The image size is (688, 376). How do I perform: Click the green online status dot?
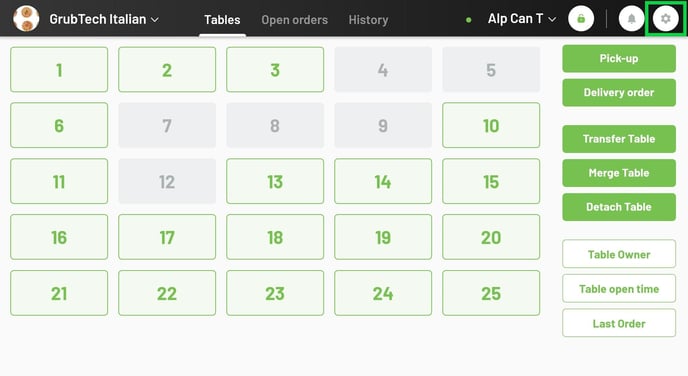469,20
